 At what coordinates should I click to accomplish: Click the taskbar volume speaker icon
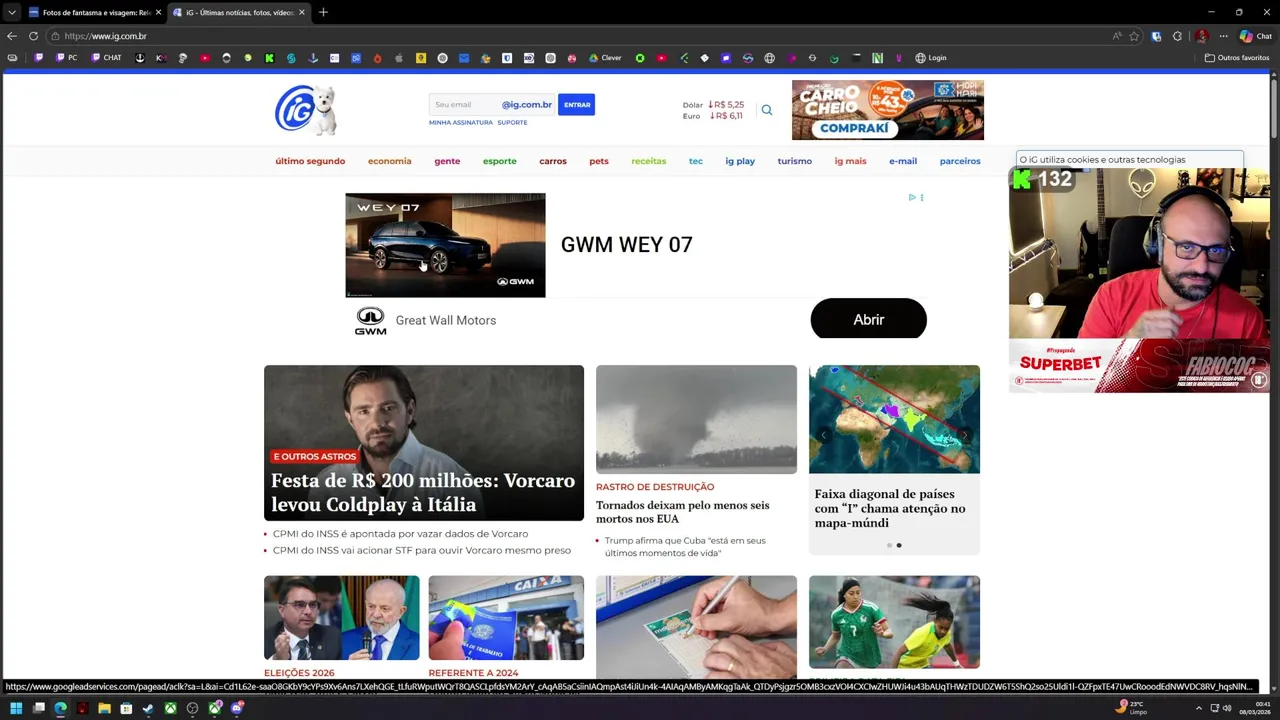[1227, 708]
